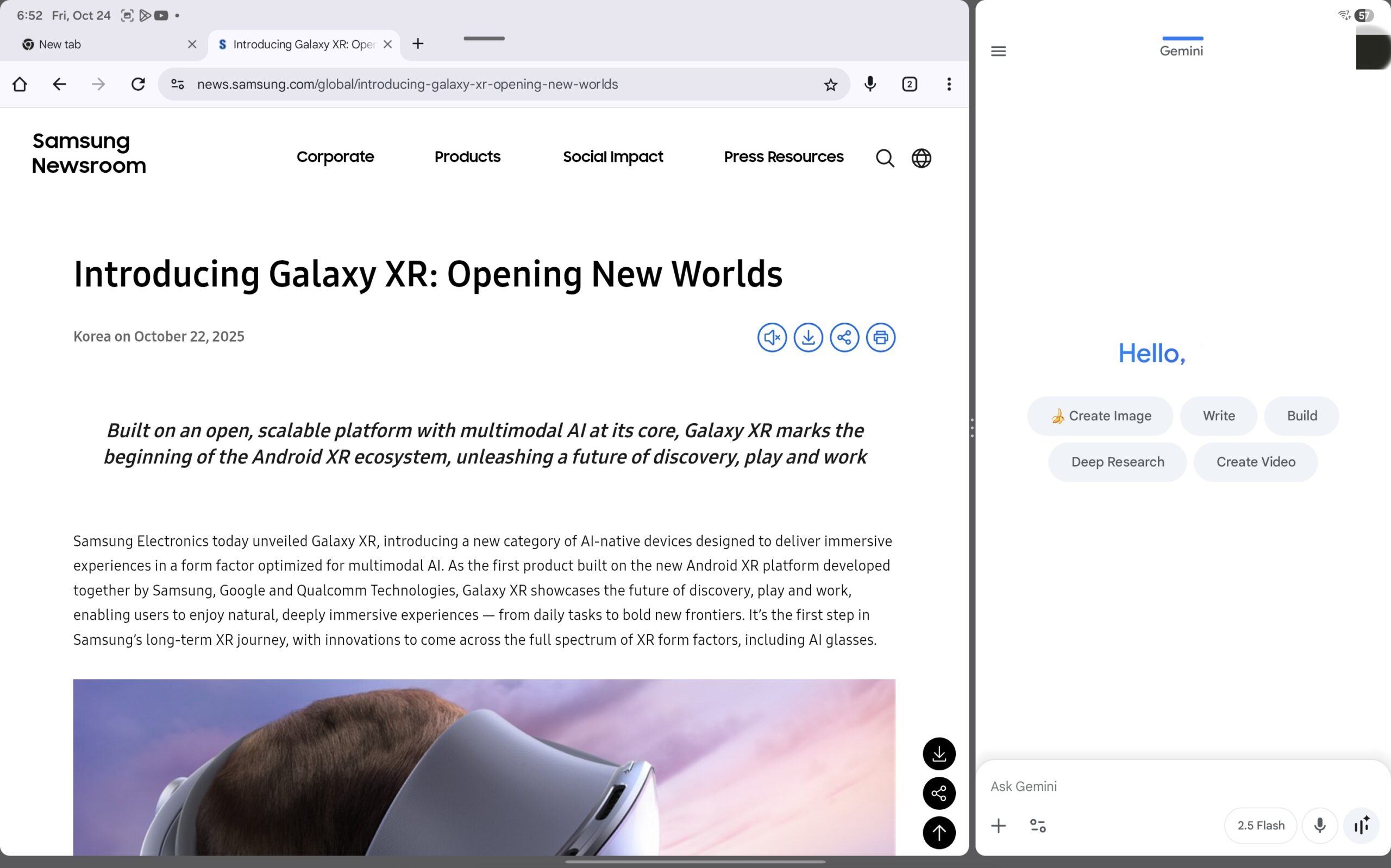
Task: Select the Deep Research chip
Action: coord(1117,462)
